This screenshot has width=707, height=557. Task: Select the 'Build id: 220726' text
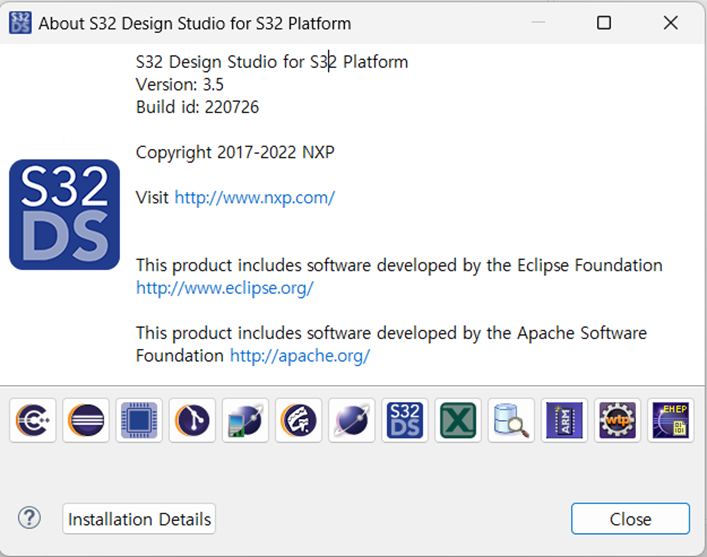(x=197, y=107)
